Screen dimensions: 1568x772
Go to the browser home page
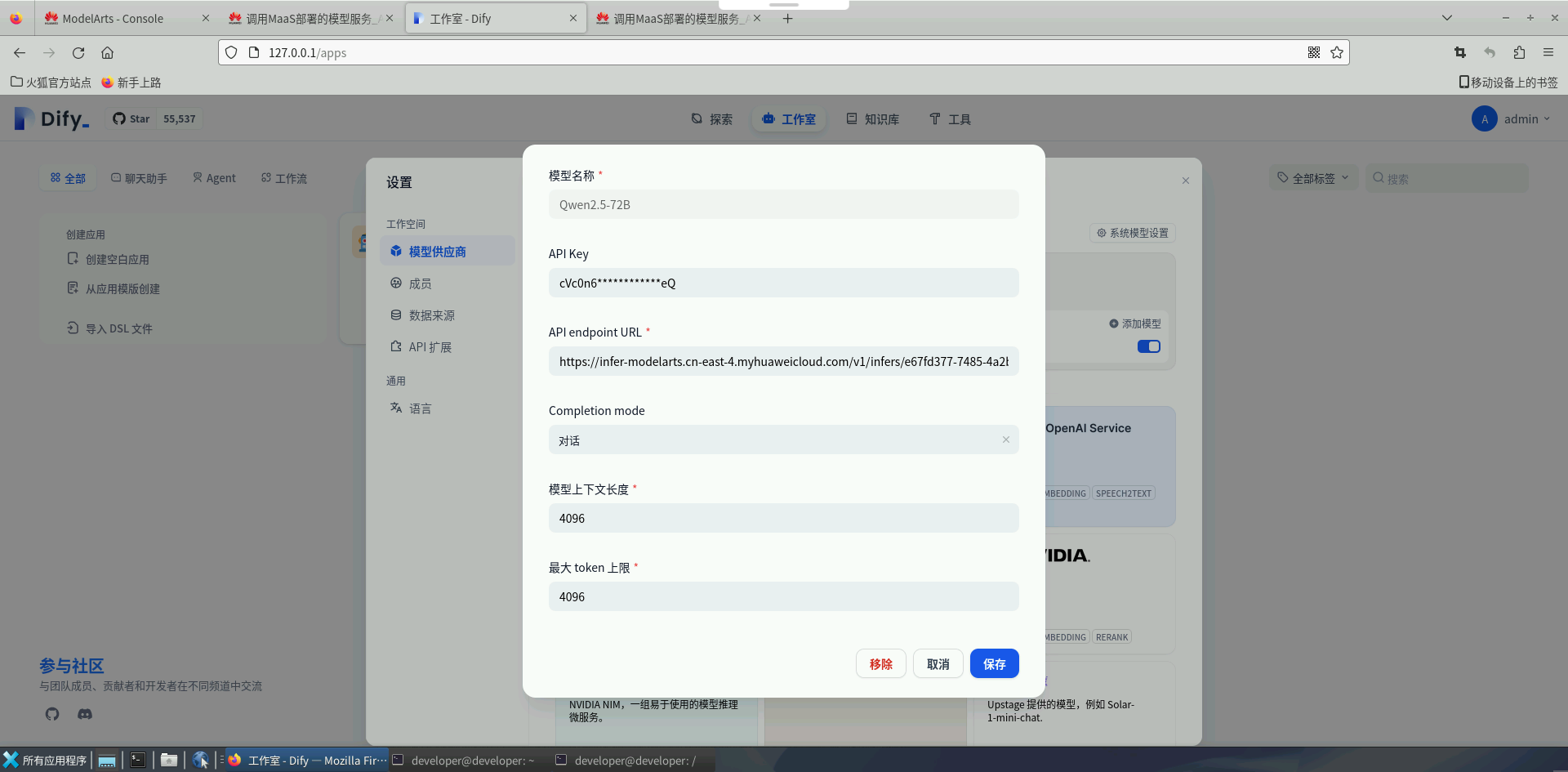click(x=107, y=52)
